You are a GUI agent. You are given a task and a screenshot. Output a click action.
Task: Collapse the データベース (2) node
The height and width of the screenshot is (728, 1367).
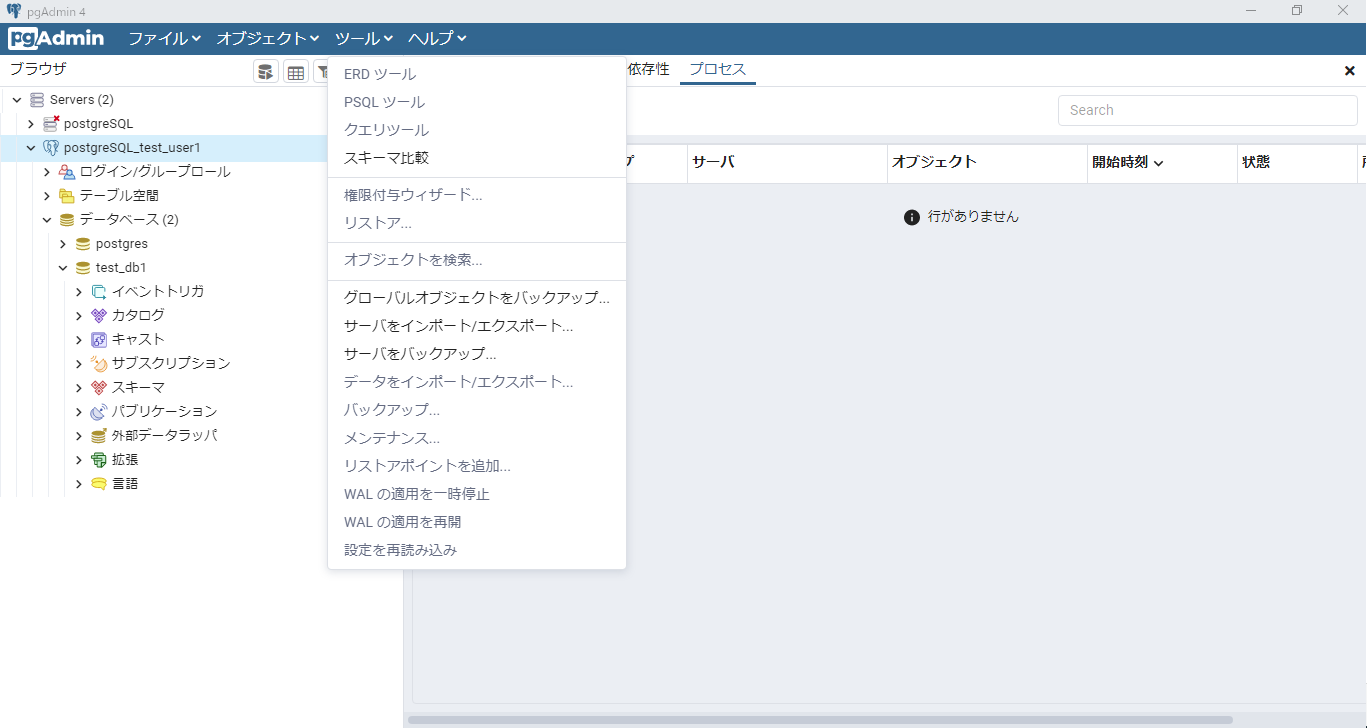[47, 220]
